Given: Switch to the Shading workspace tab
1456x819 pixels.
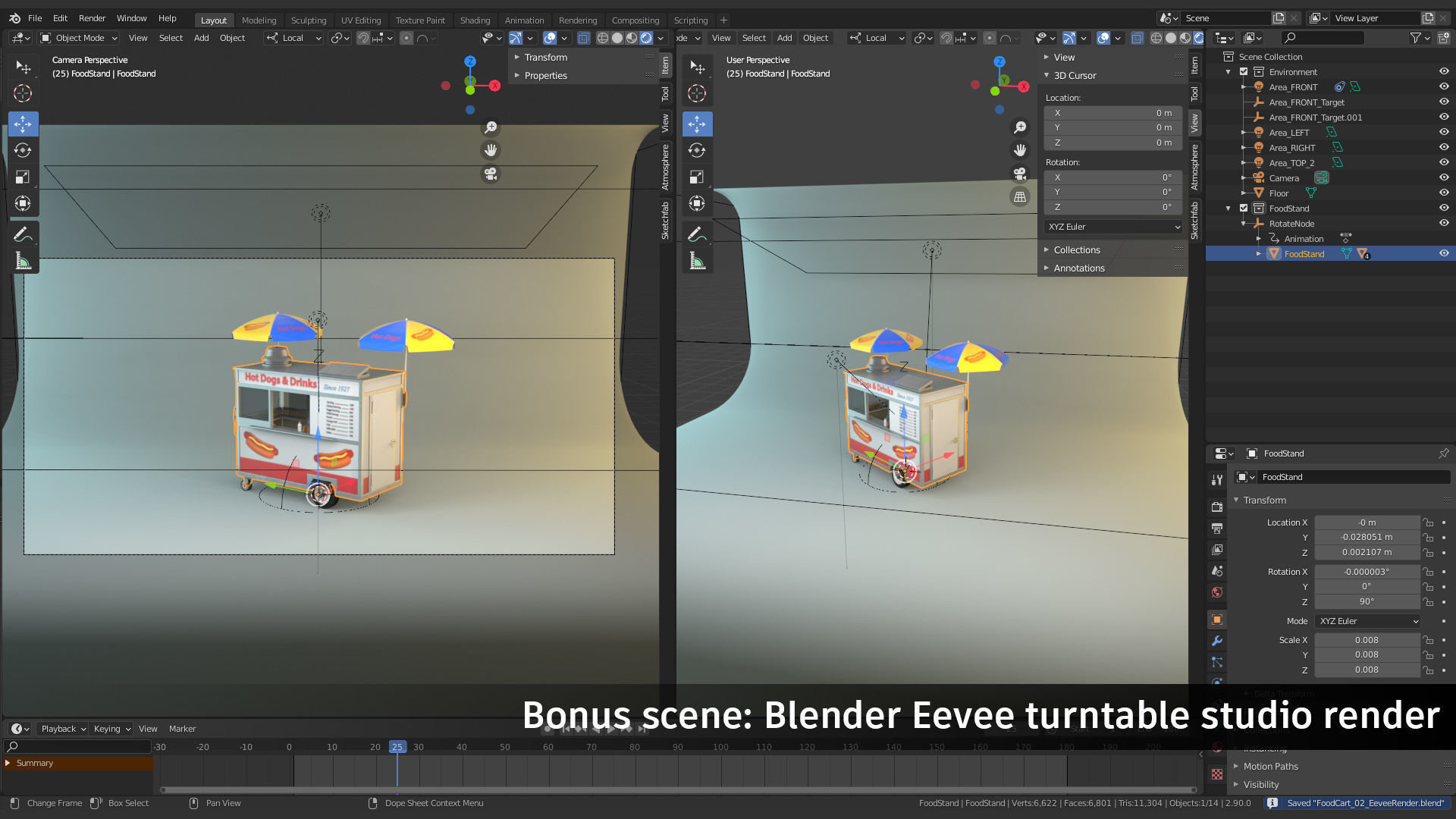Looking at the screenshot, I should point(475,20).
